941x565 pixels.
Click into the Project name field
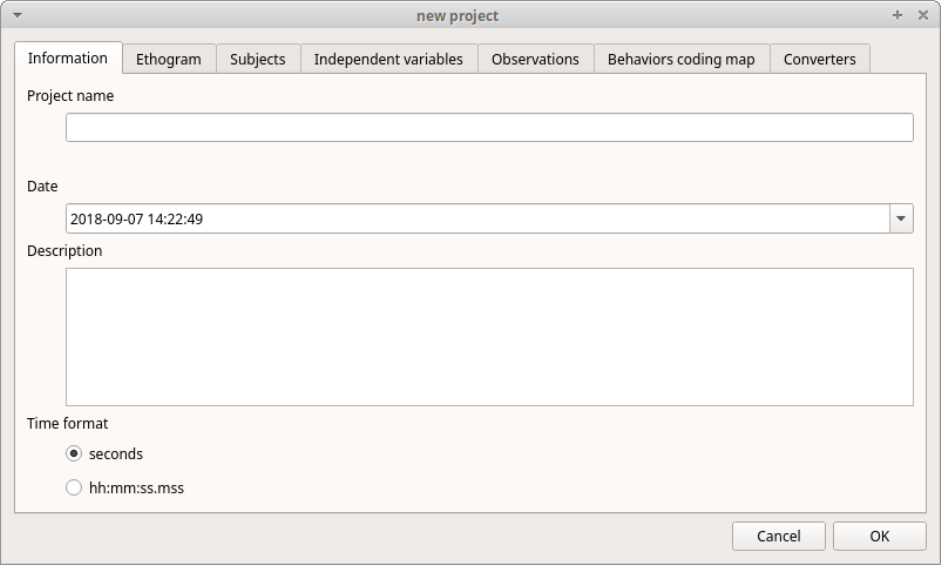(489, 128)
